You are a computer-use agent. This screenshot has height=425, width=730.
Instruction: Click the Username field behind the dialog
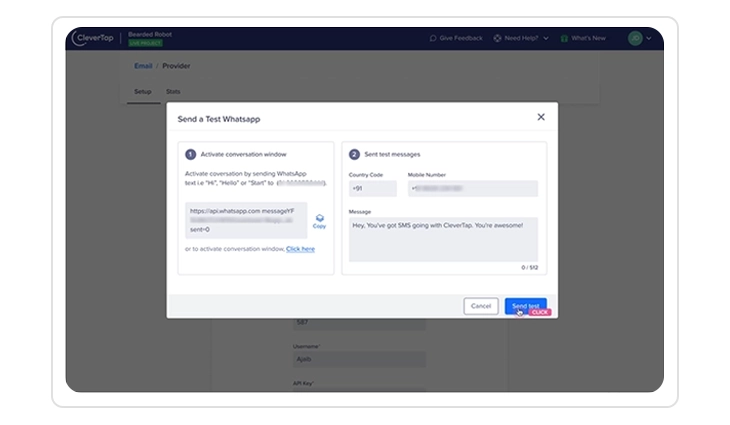point(359,359)
